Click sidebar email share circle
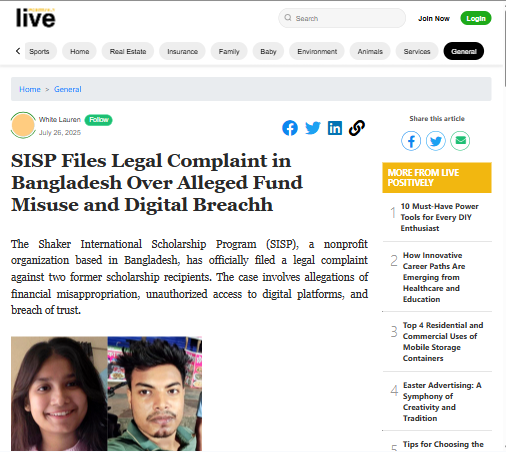This screenshot has width=506, height=452. coord(460,141)
